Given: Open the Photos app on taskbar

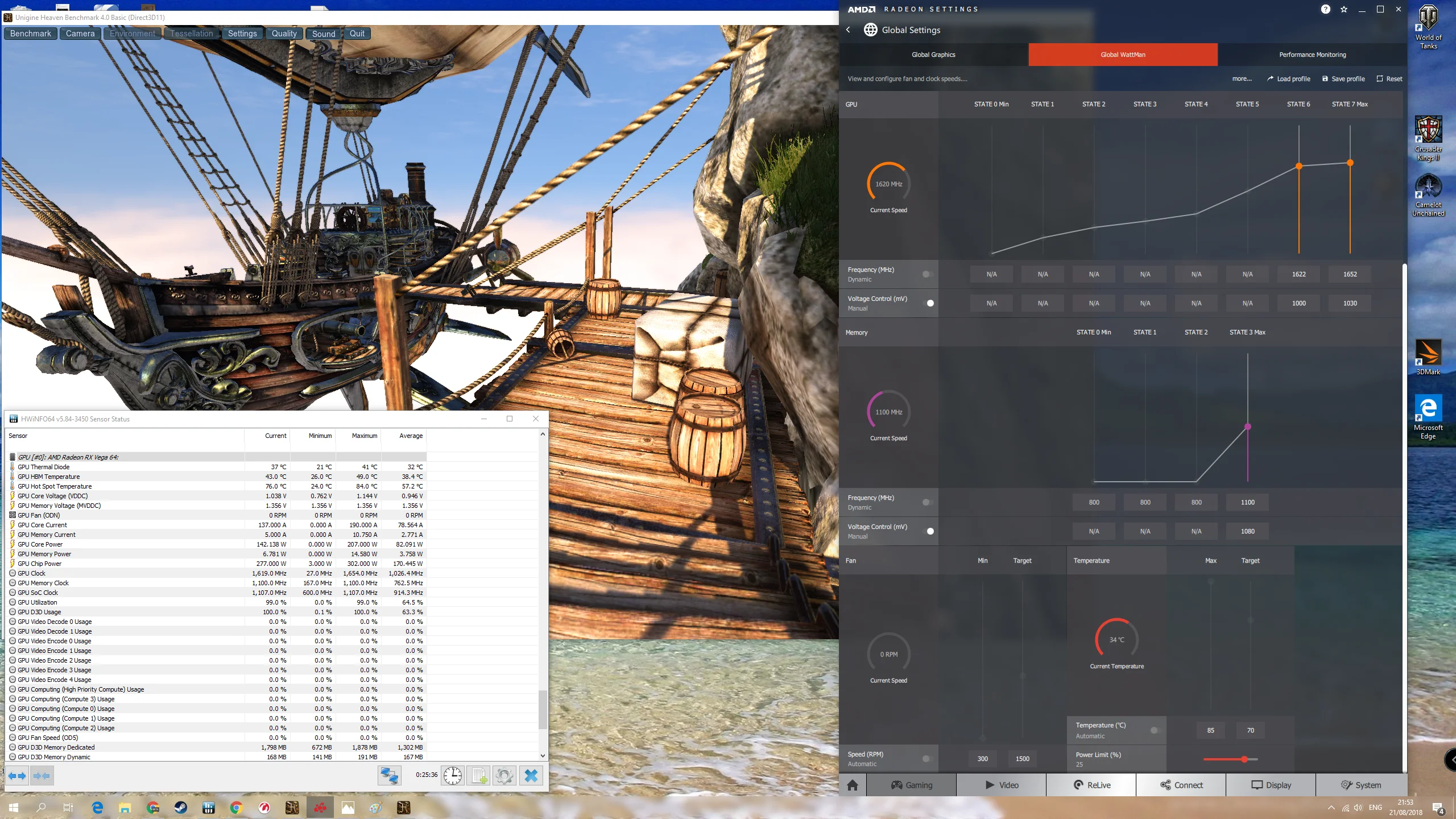Looking at the screenshot, I should (348, 807).
